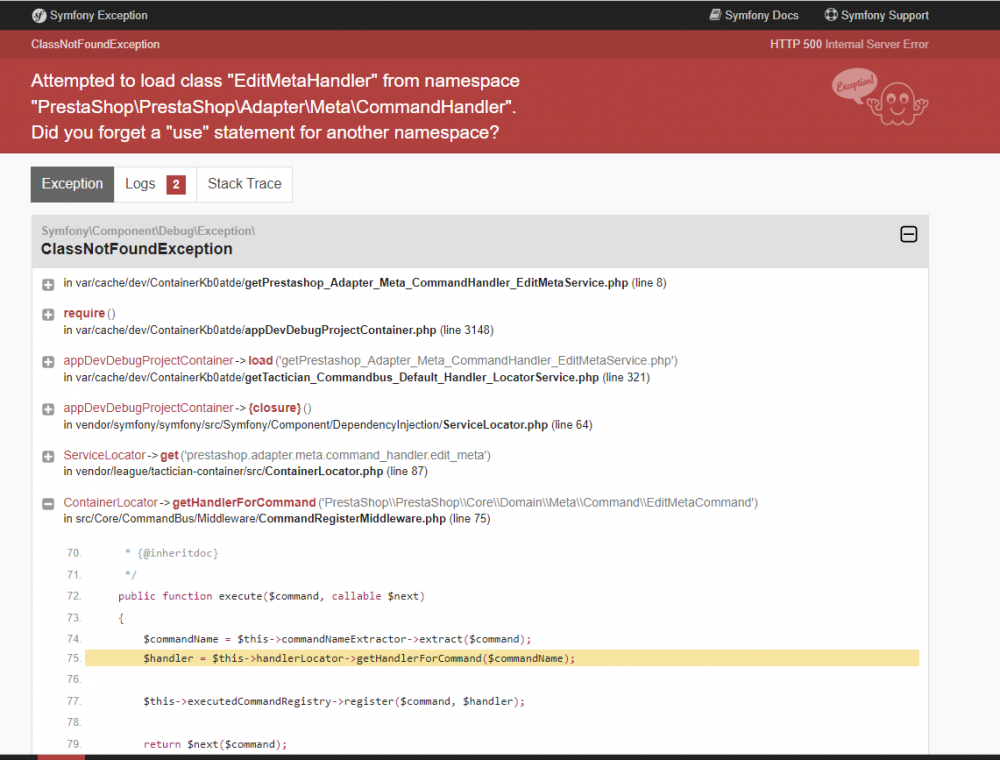Click the ghost Exception illustration
Viewport: 1000px width, 760px height.
tap(880, 97)
